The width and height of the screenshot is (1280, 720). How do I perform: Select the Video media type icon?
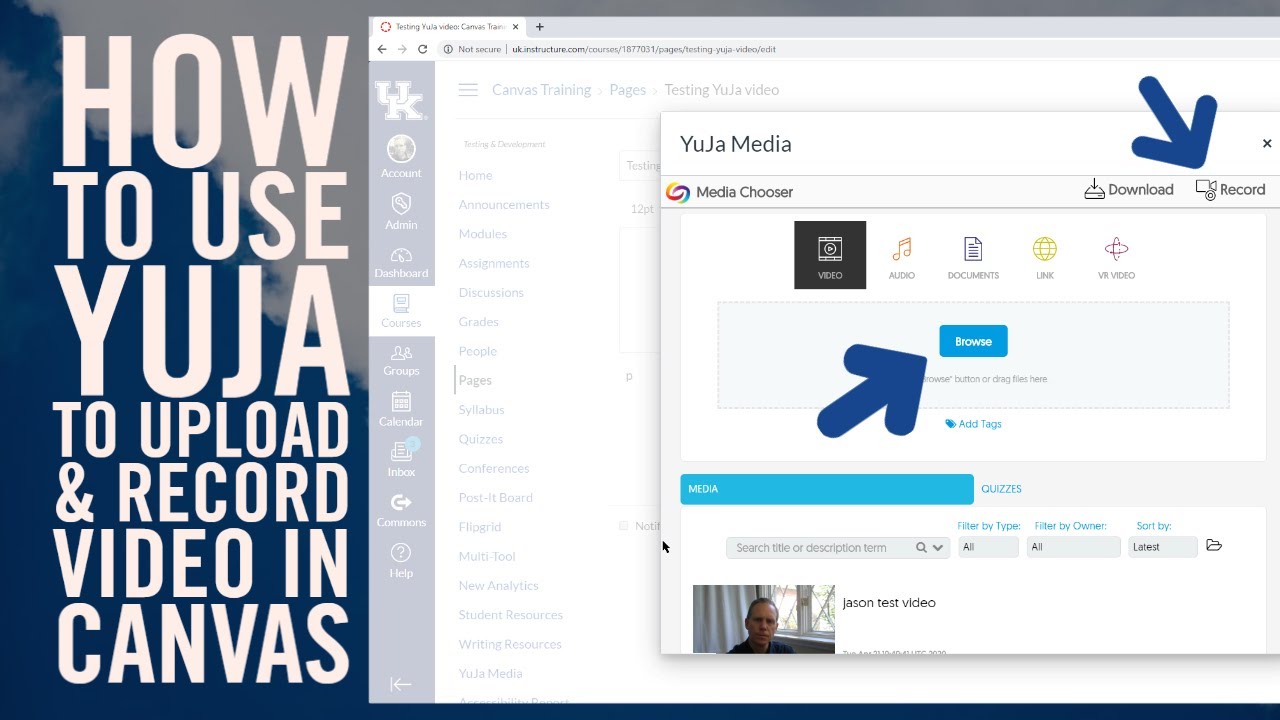[830, 255]
